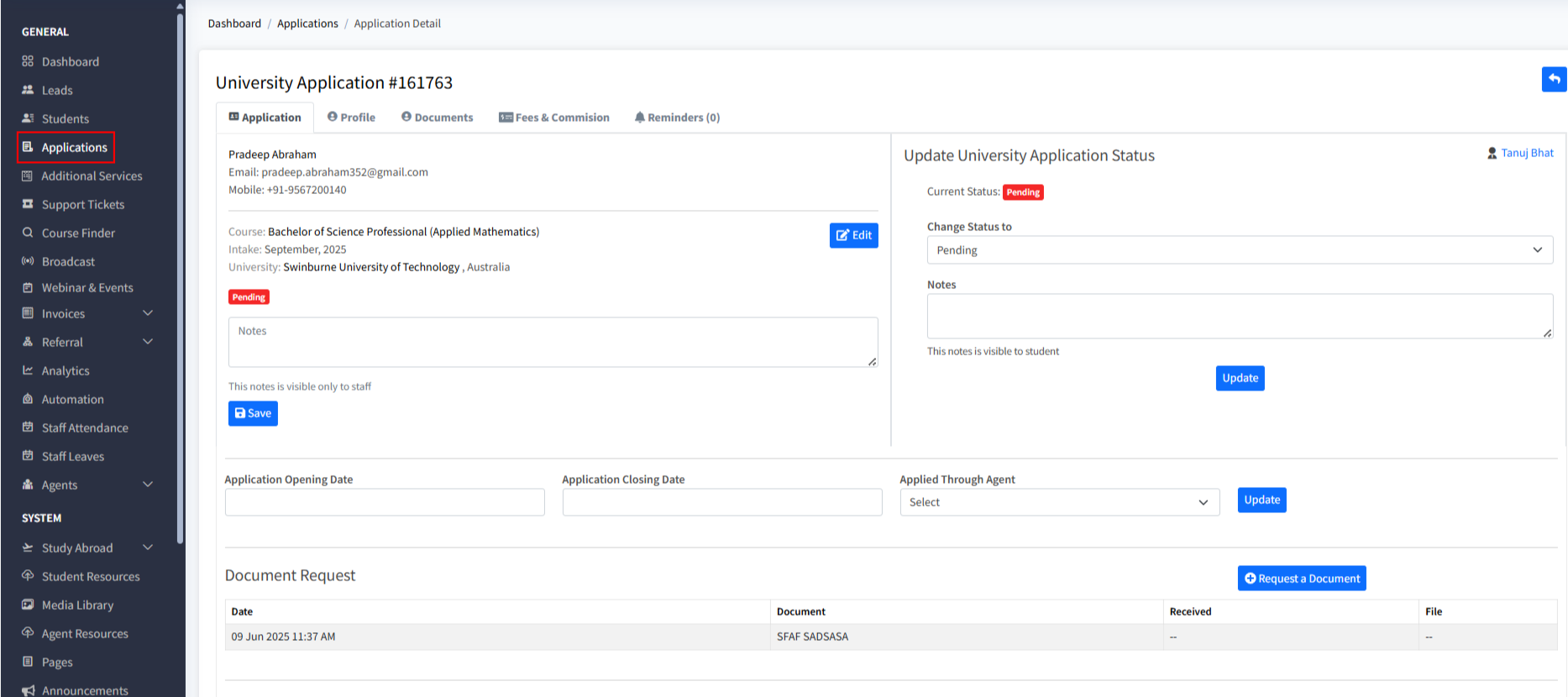Open the Applied Through Agent dropdown
Viewport: 1568px width, 697px height.
(x=1059, y=502)
